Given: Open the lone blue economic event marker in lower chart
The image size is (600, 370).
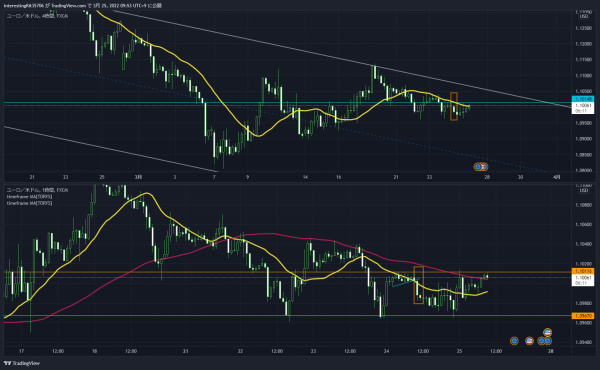Looking at the screenshot, I should pos(514,341).
